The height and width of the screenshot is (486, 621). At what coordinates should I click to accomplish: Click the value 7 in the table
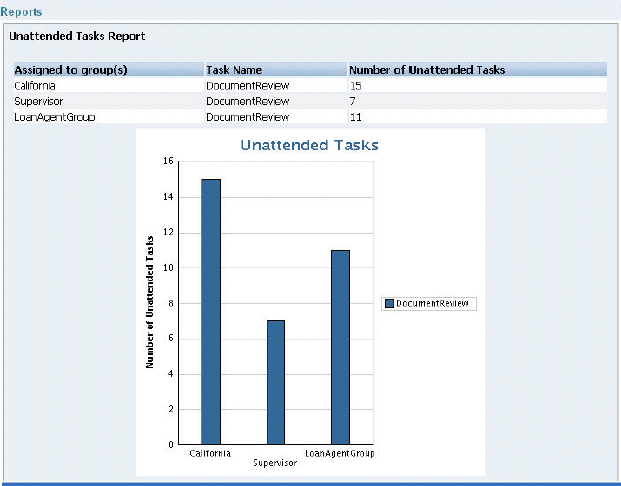[x=352, y=101]
